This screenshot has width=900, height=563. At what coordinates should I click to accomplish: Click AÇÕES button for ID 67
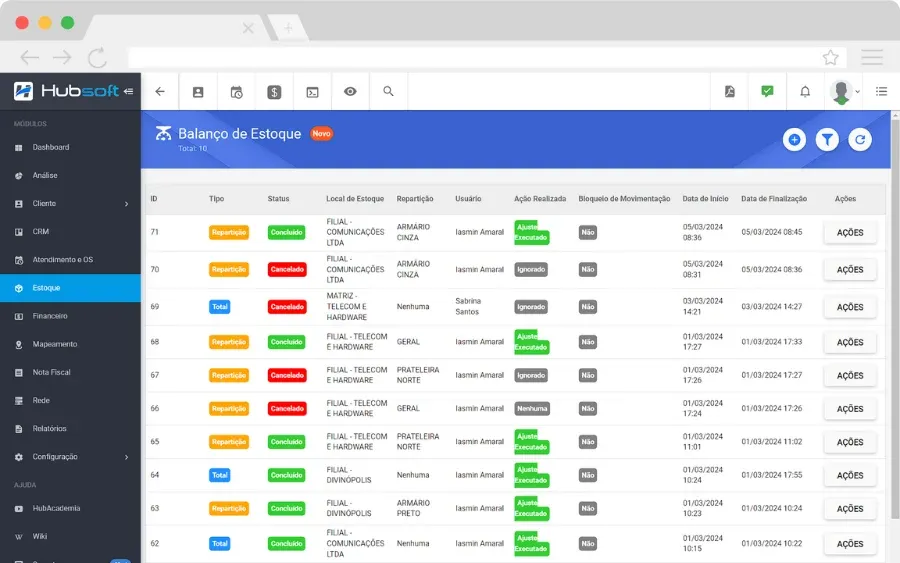pos(849,375)
